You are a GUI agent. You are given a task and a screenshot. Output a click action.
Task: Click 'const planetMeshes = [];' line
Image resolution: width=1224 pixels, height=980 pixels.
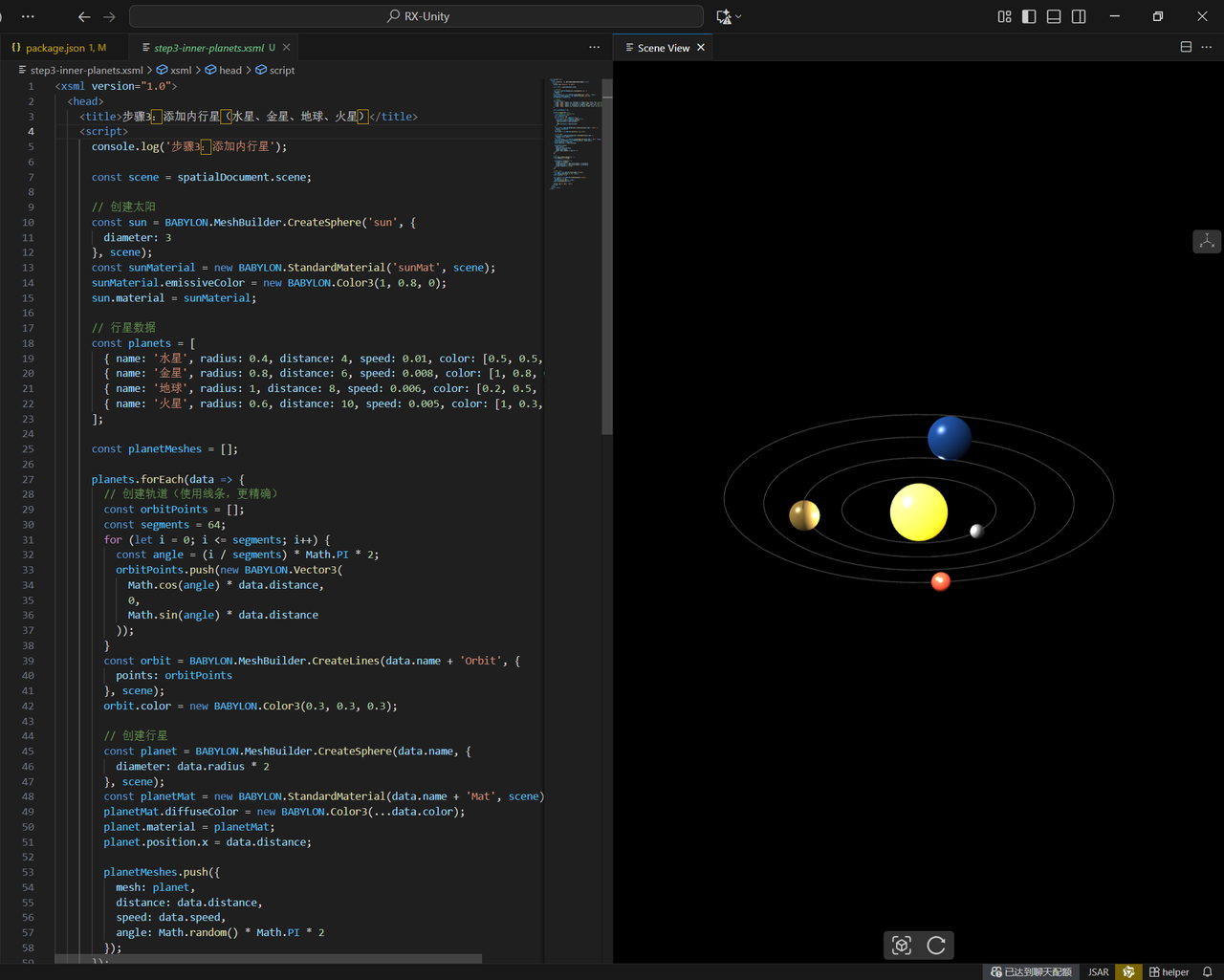[164, 448]
